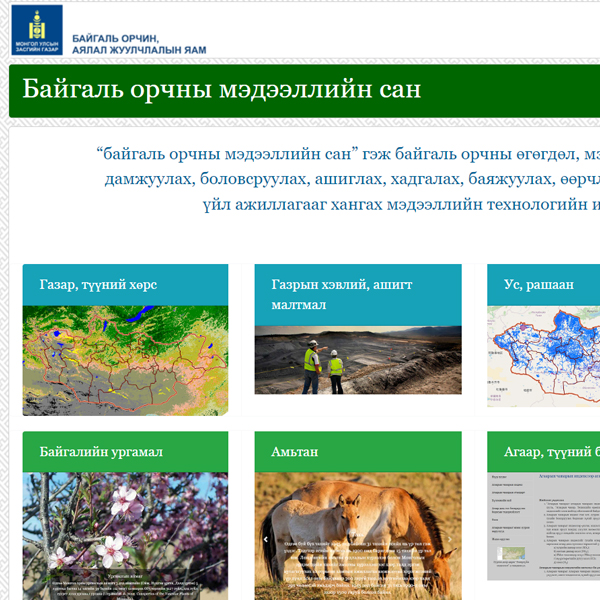Click the wild horses photo

(357, 505)
